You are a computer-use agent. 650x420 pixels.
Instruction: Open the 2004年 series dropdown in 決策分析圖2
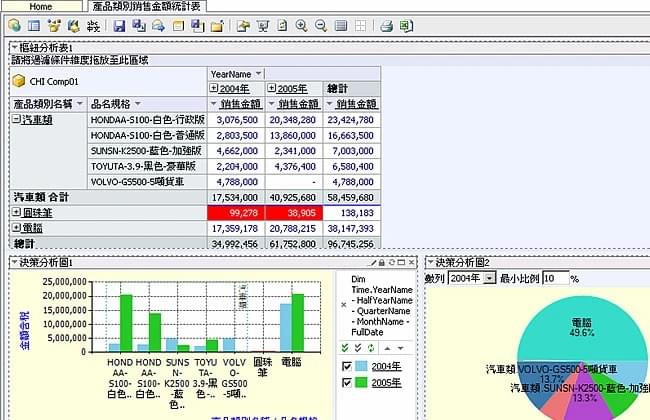coord(489,277)
